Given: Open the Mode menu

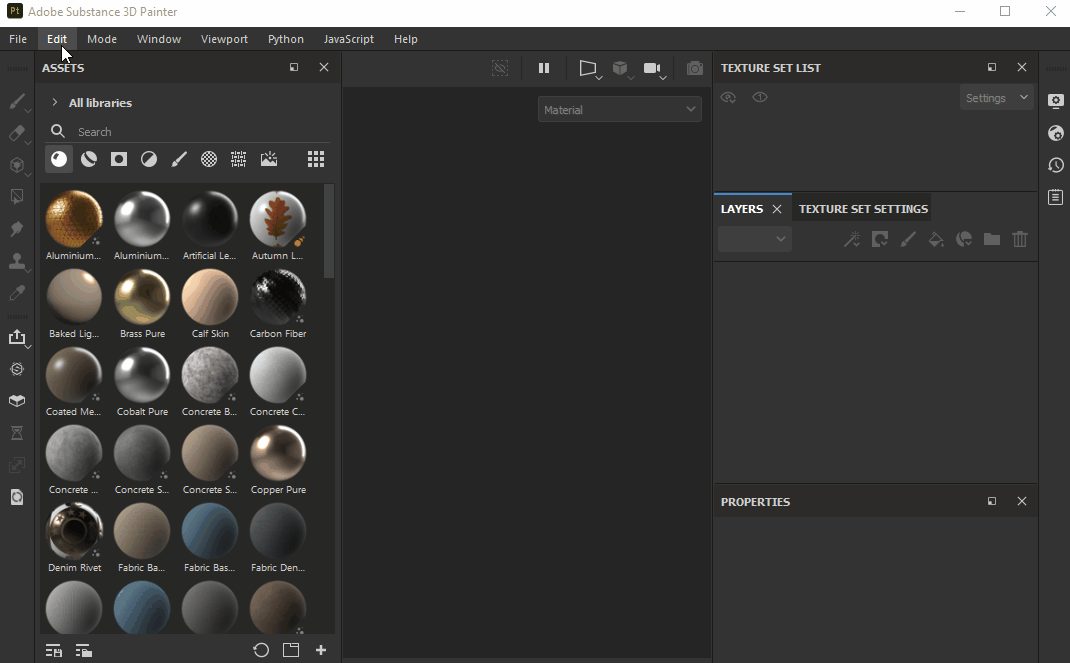Looking at the screenshot, I should pyautogui.click(x=102, y=39).
